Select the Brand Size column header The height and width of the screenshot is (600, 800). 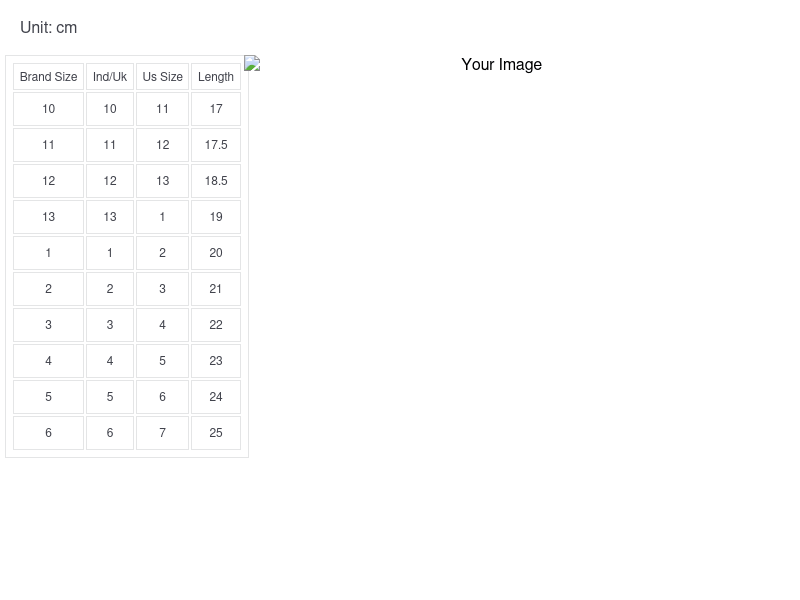click(x=48, y=77)
